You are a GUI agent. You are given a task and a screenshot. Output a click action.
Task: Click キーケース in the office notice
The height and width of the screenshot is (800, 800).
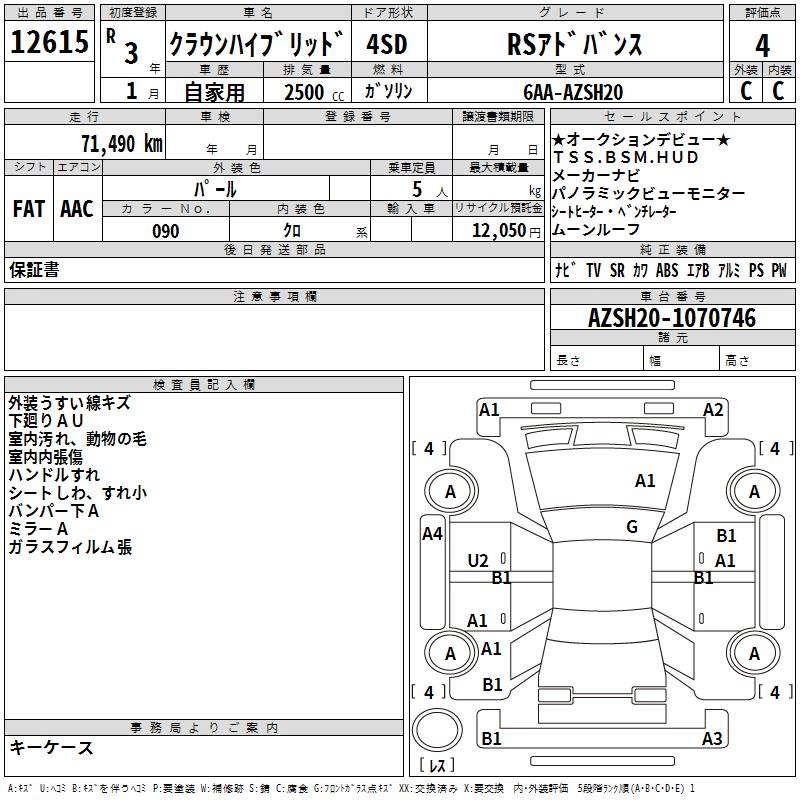pyautogui.click(x=51, y=748)
